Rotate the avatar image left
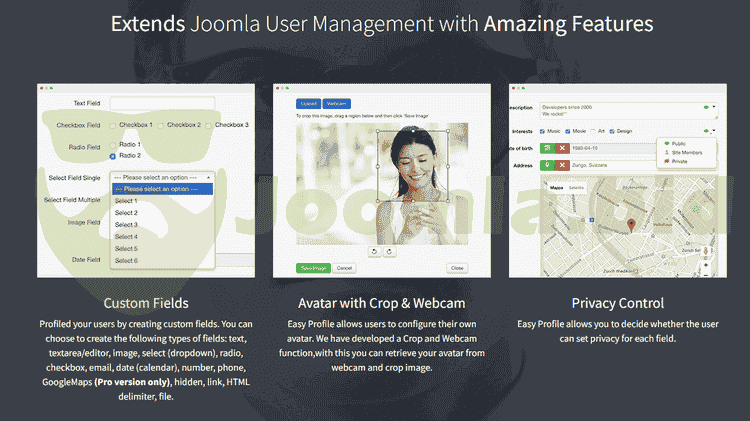 point(375,251)
